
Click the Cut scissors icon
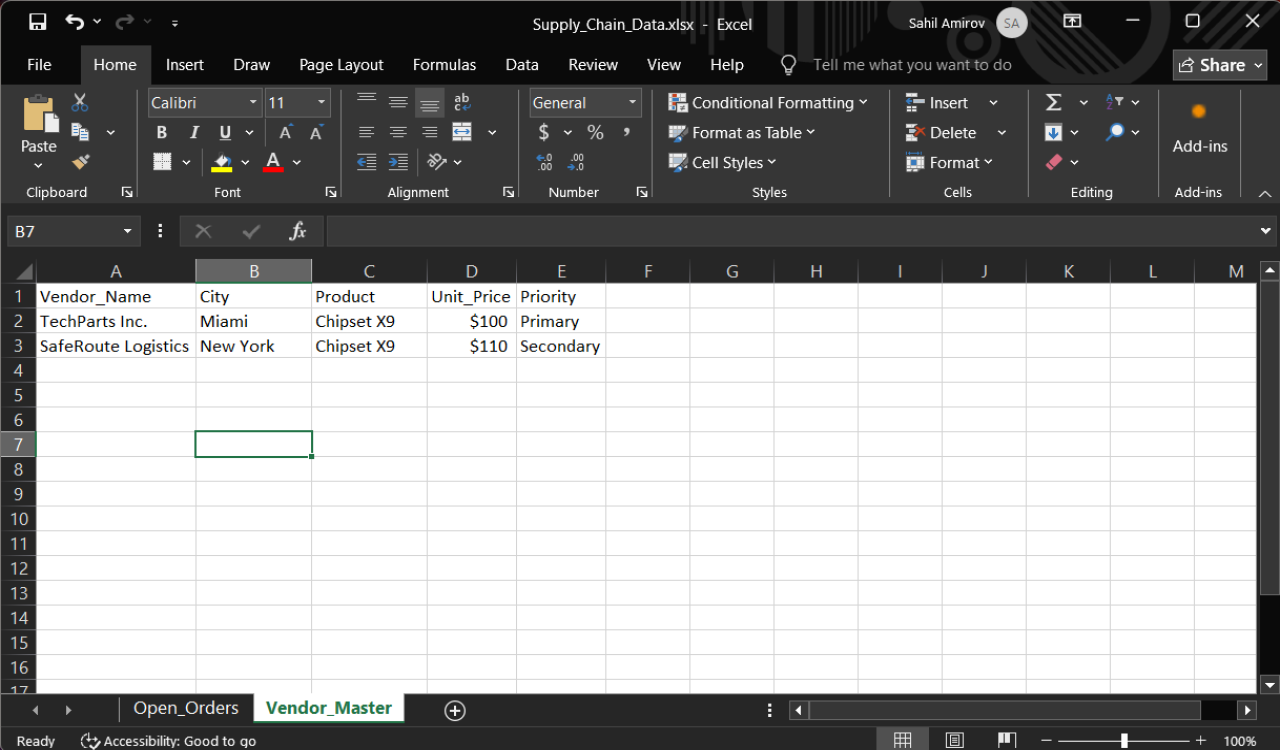80,103
